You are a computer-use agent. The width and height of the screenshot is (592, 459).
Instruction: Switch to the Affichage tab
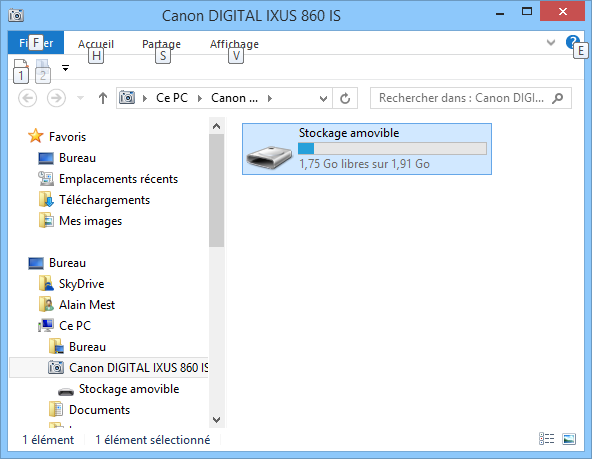(x=234, y=44)
